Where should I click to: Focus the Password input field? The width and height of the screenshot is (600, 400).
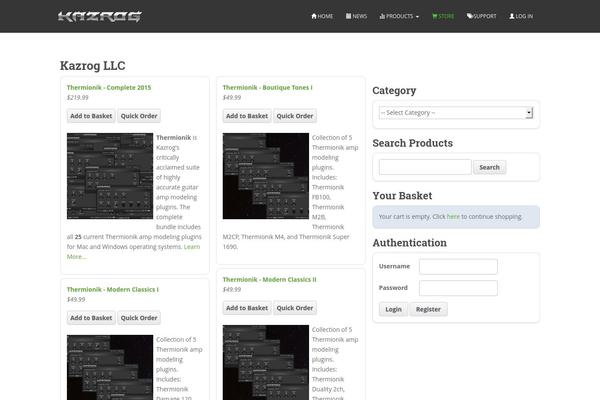click(x=458, y=288)
